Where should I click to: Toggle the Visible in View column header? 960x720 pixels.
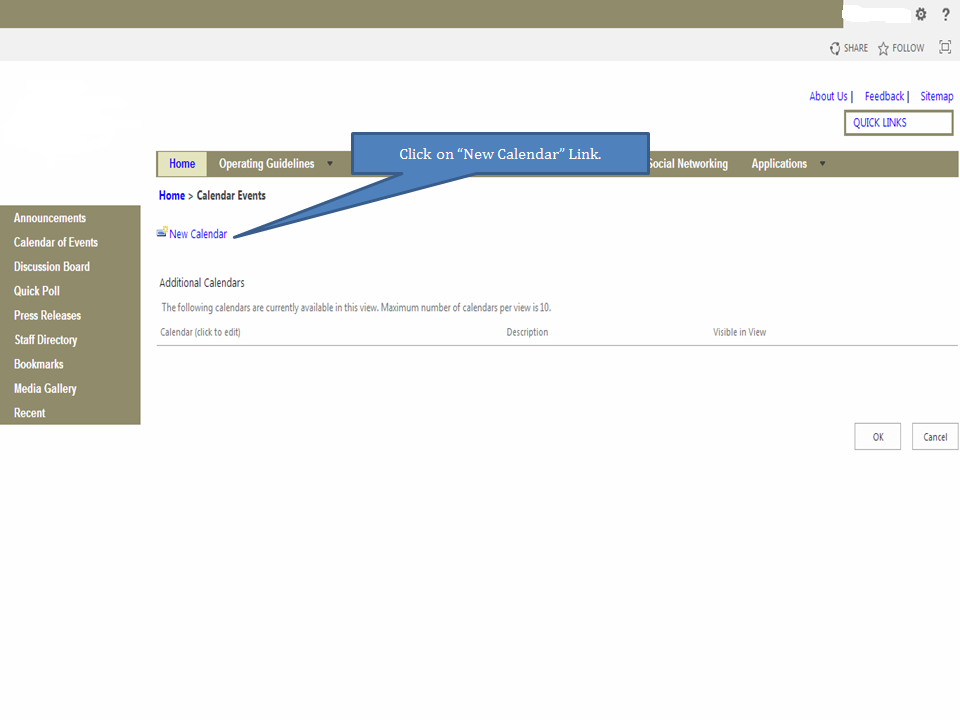[x=739, y=331]
